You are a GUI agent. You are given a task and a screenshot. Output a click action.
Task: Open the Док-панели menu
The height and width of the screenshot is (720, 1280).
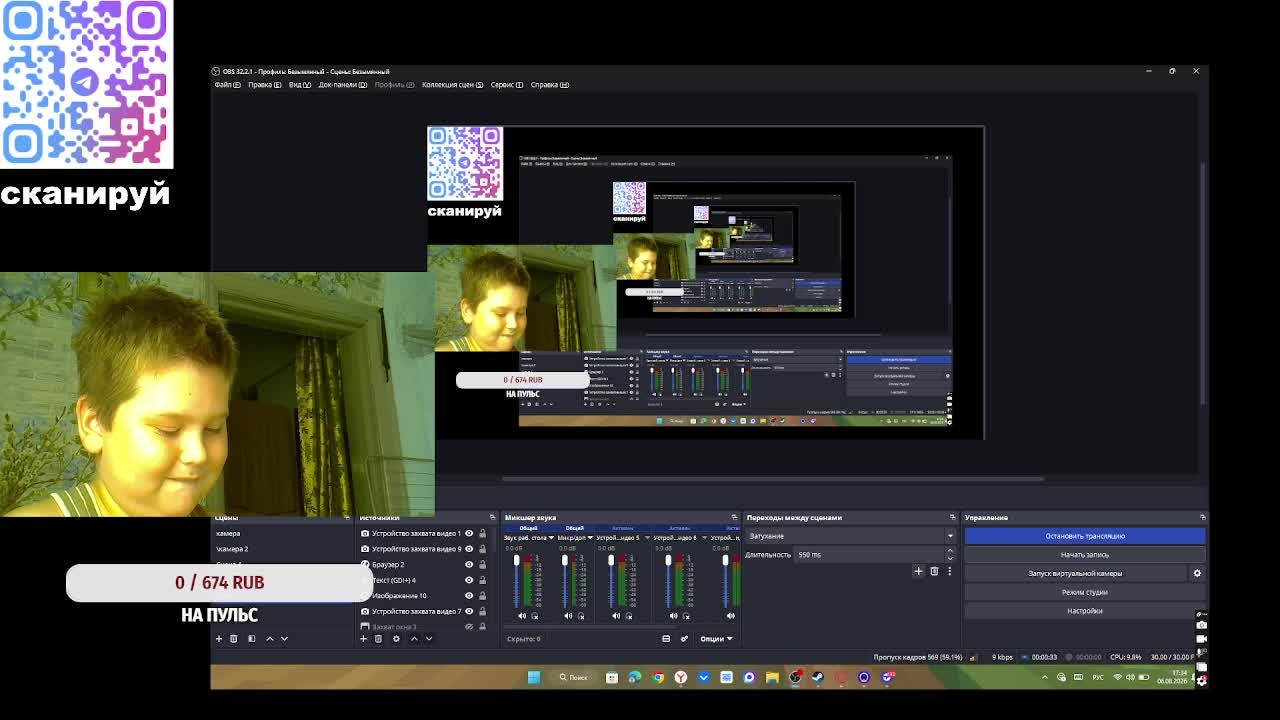click(343, 85)
